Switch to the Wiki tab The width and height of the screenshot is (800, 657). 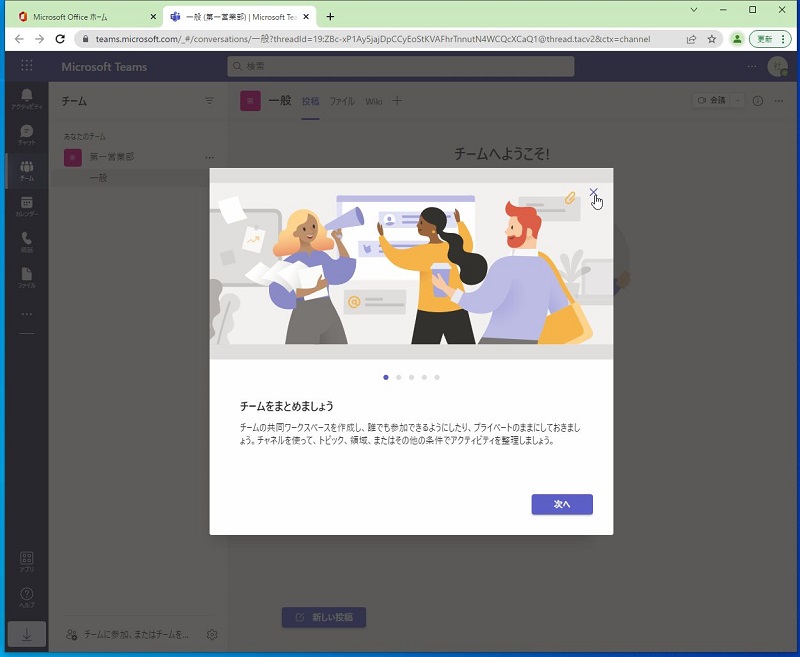point(373,101)
